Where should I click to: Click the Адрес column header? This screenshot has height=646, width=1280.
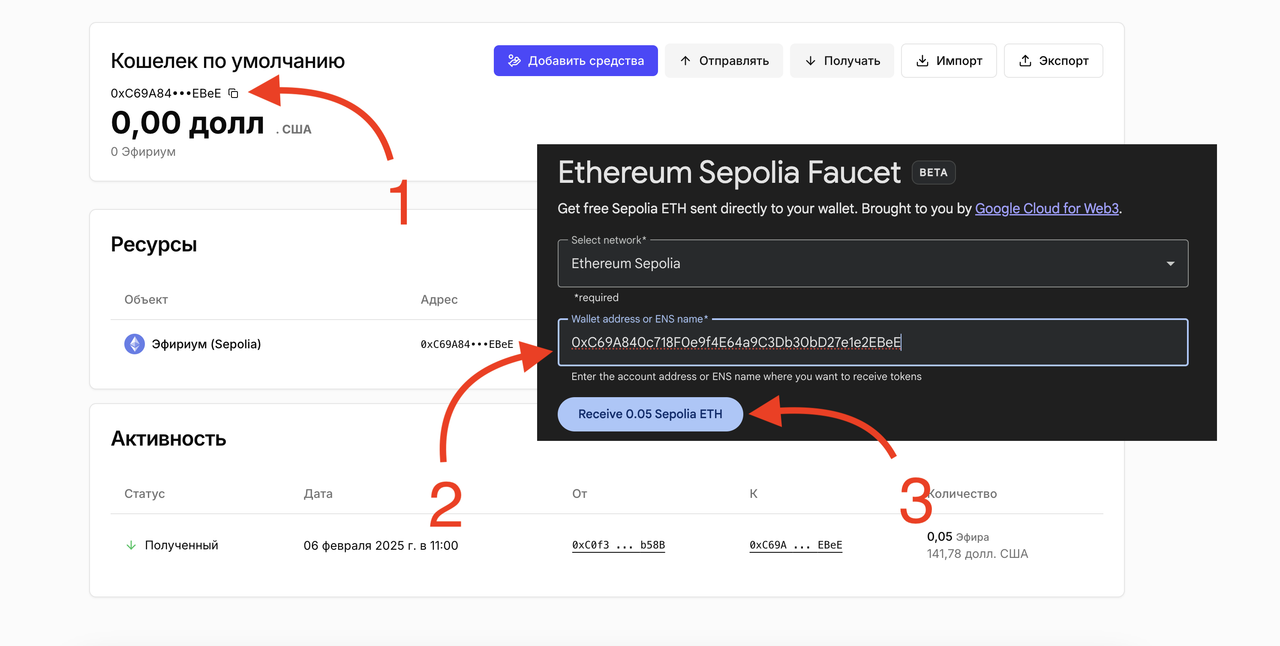tap(439, 300)
